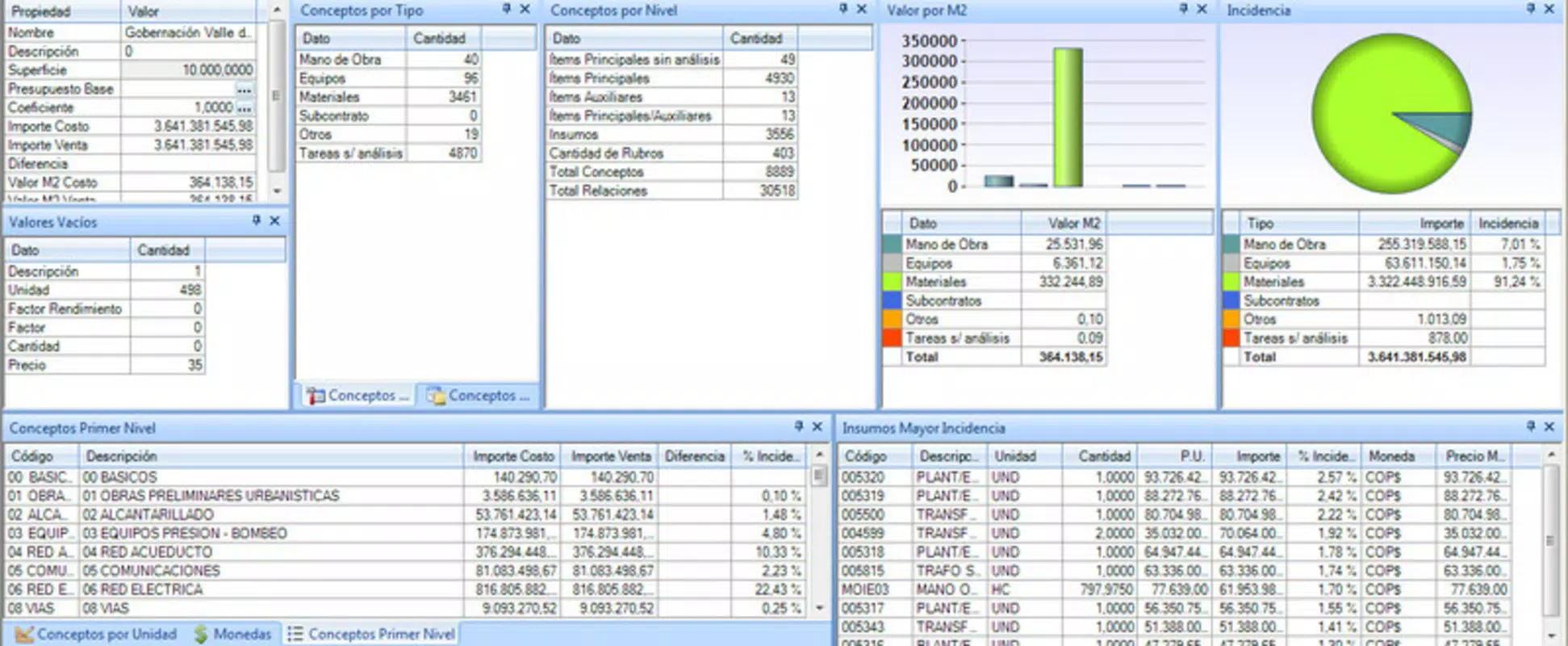The width and height of the screenshot is (1568, 646).
Task: Select the 03 EQUIPOS PRESION - BOMBEO row
Action: click(405, 533)
